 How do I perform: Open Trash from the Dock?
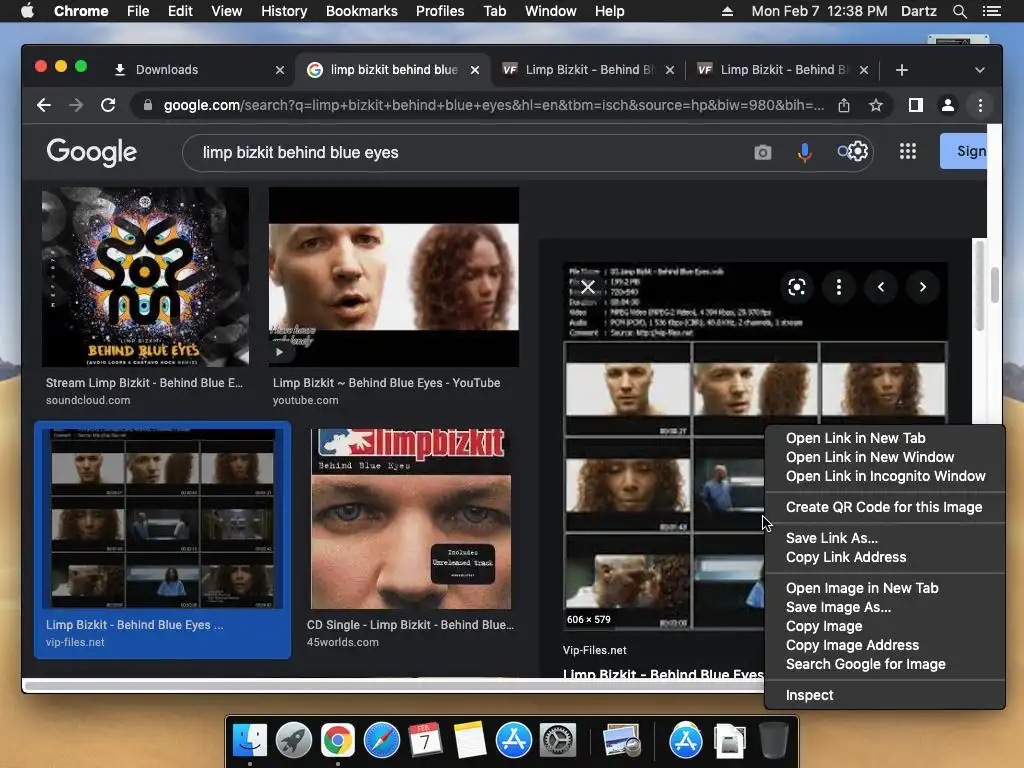click(773, 740)
